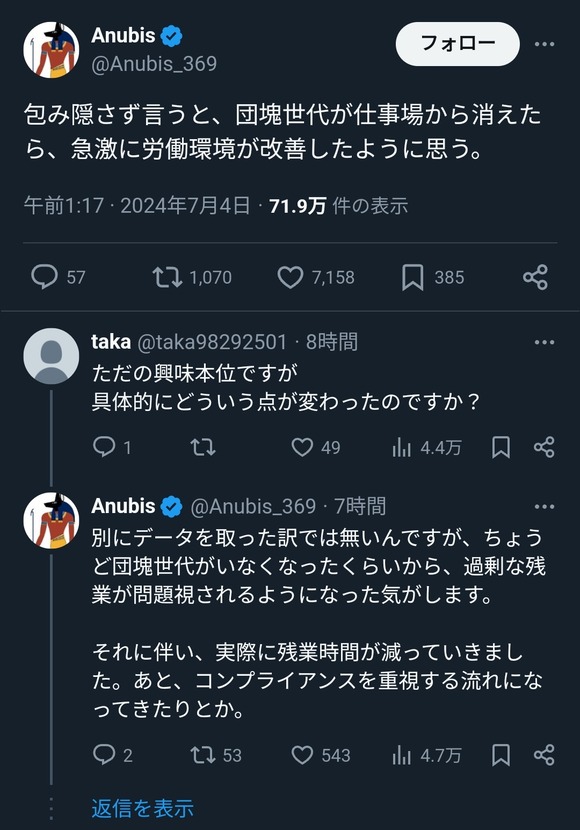The width and height of the screenshot is (580, 830).
Task: Open the more options menu on the main tweet
Action: point(544,44)
